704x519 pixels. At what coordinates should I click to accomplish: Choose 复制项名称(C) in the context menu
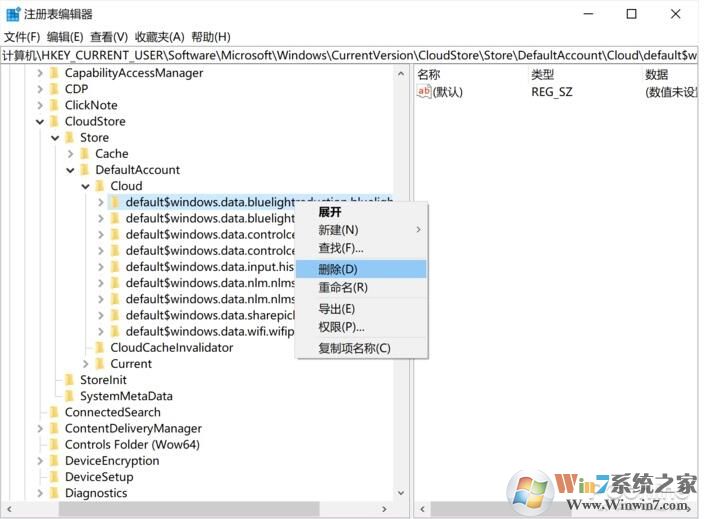click(361, 348)
